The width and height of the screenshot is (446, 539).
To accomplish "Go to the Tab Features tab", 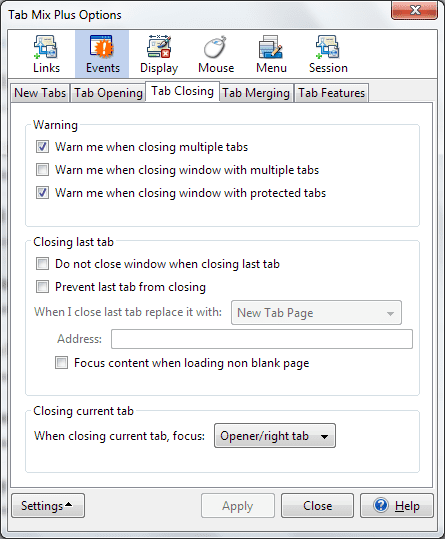I will [x=331, y=93].
